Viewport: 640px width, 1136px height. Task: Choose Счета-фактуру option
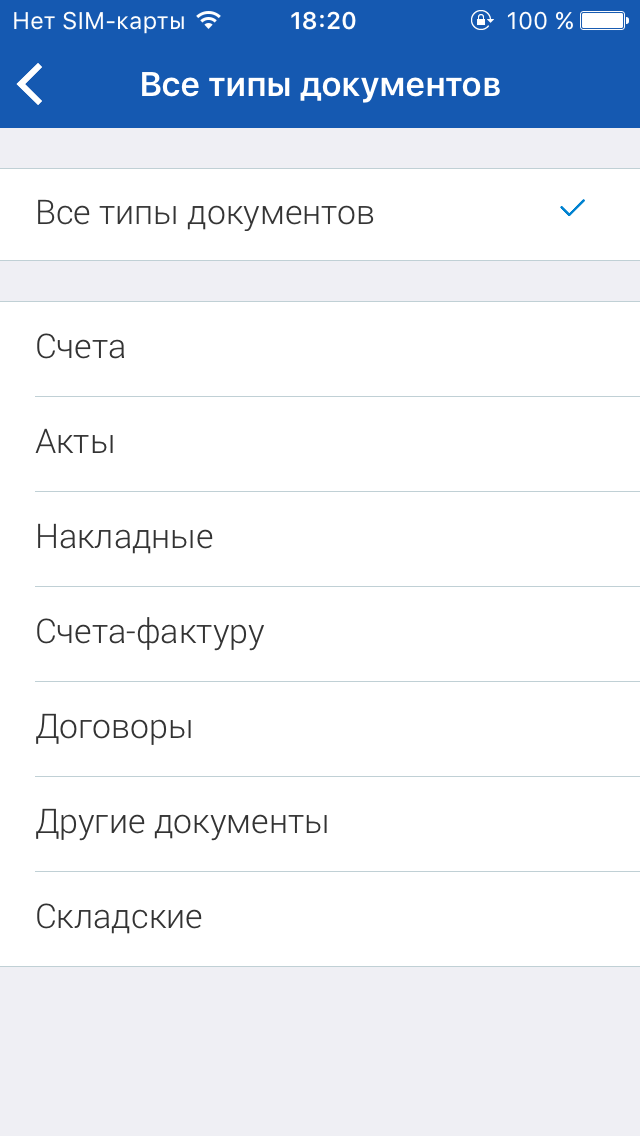tap(320, 633)
